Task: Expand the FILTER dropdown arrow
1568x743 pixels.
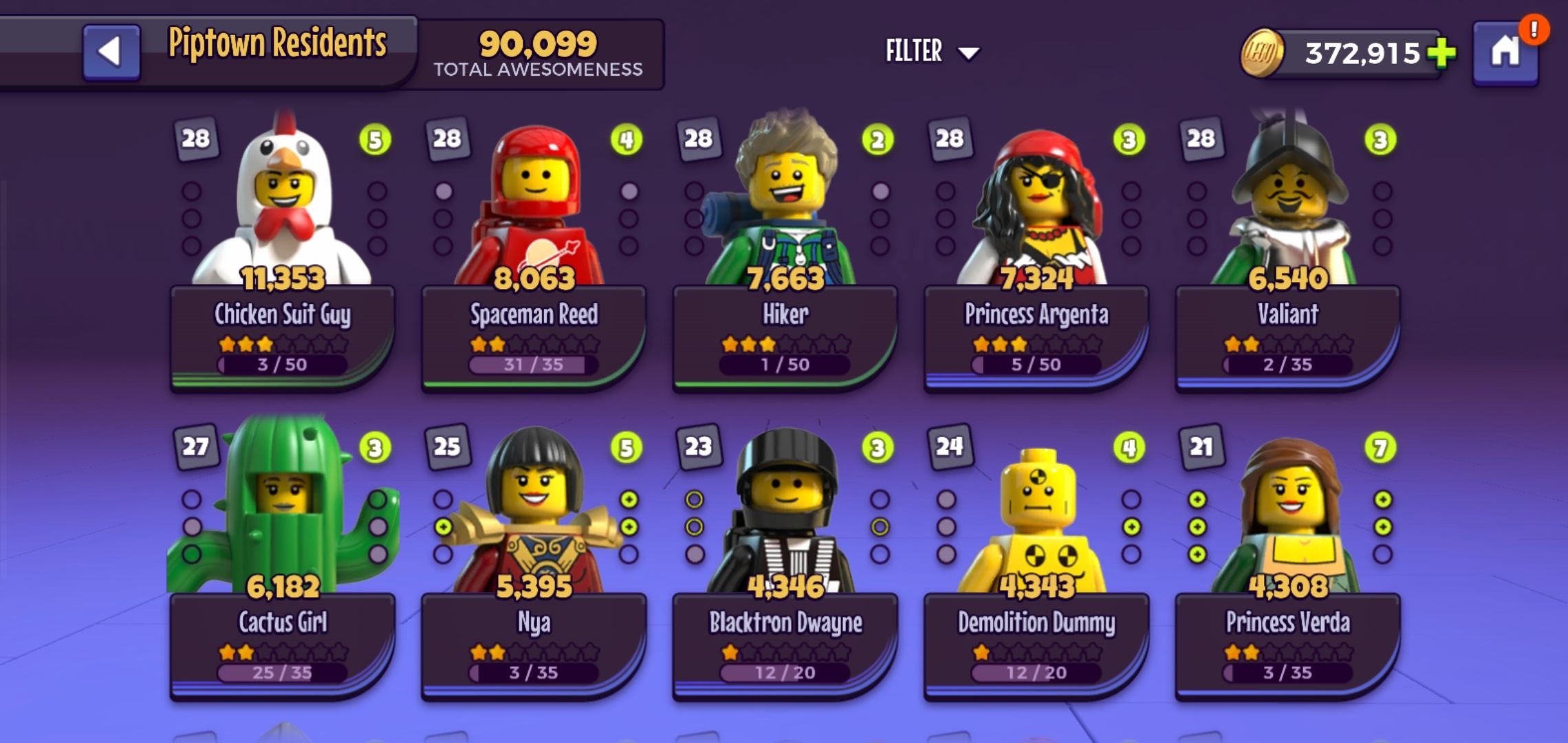Action: coord(968,53)
